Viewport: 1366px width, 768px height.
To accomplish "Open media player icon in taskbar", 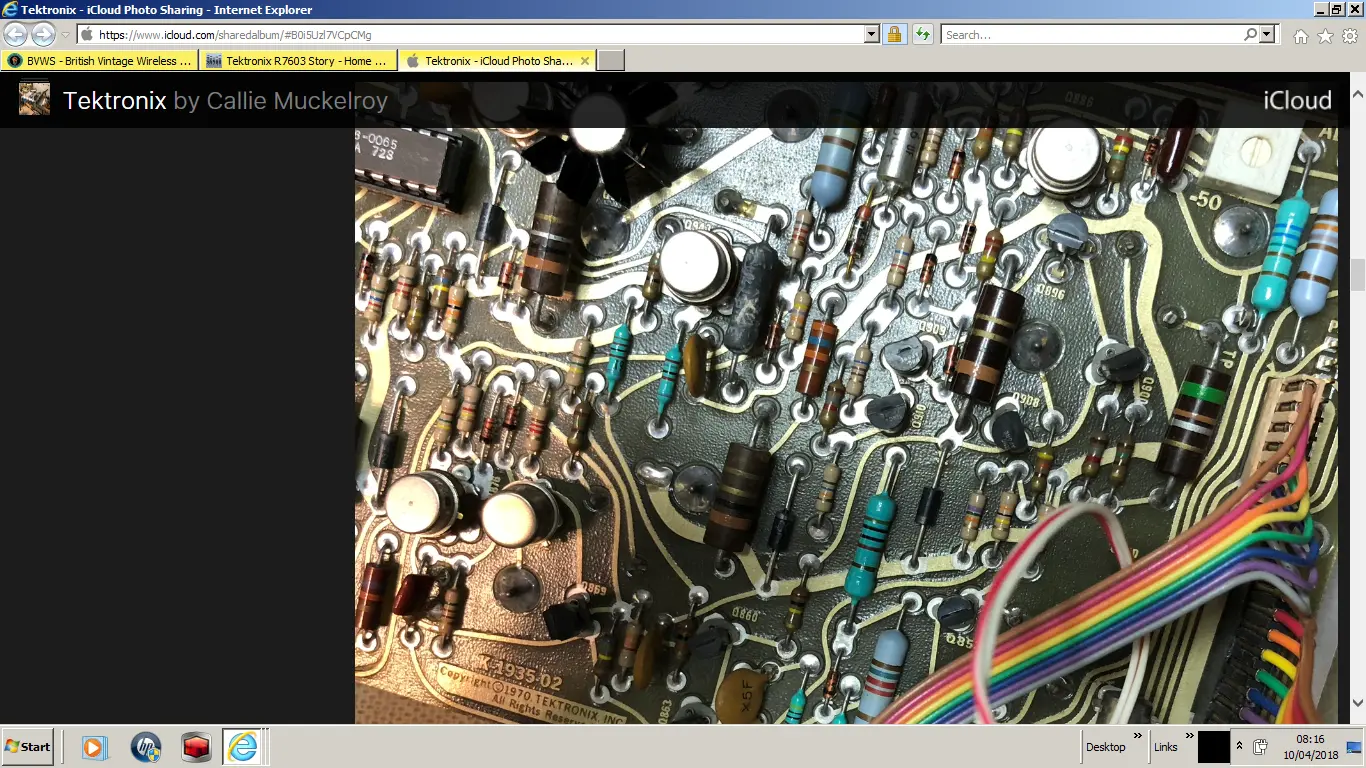I will [x=95, y=747].
